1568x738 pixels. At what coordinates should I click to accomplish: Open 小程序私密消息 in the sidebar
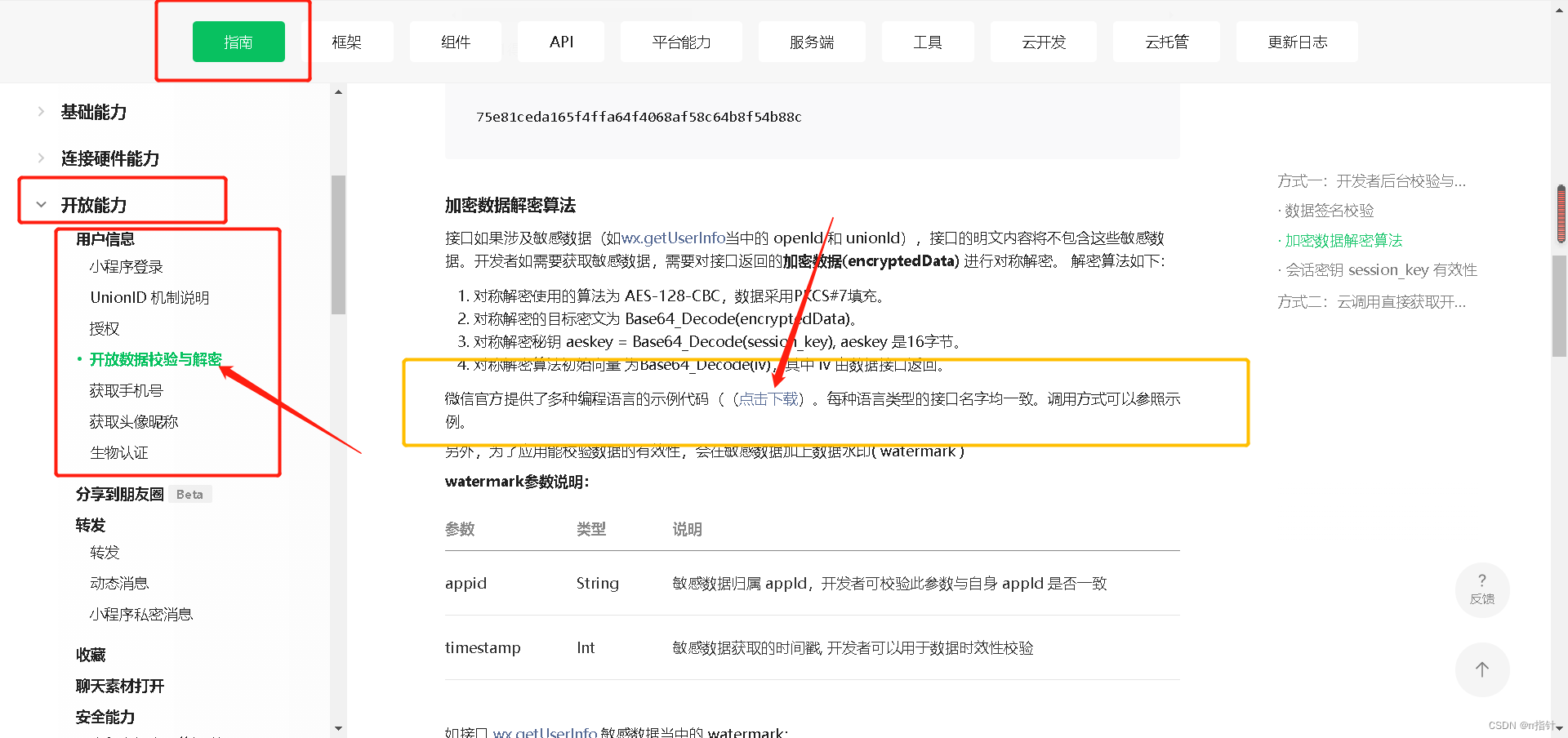(x=141, y=615)
